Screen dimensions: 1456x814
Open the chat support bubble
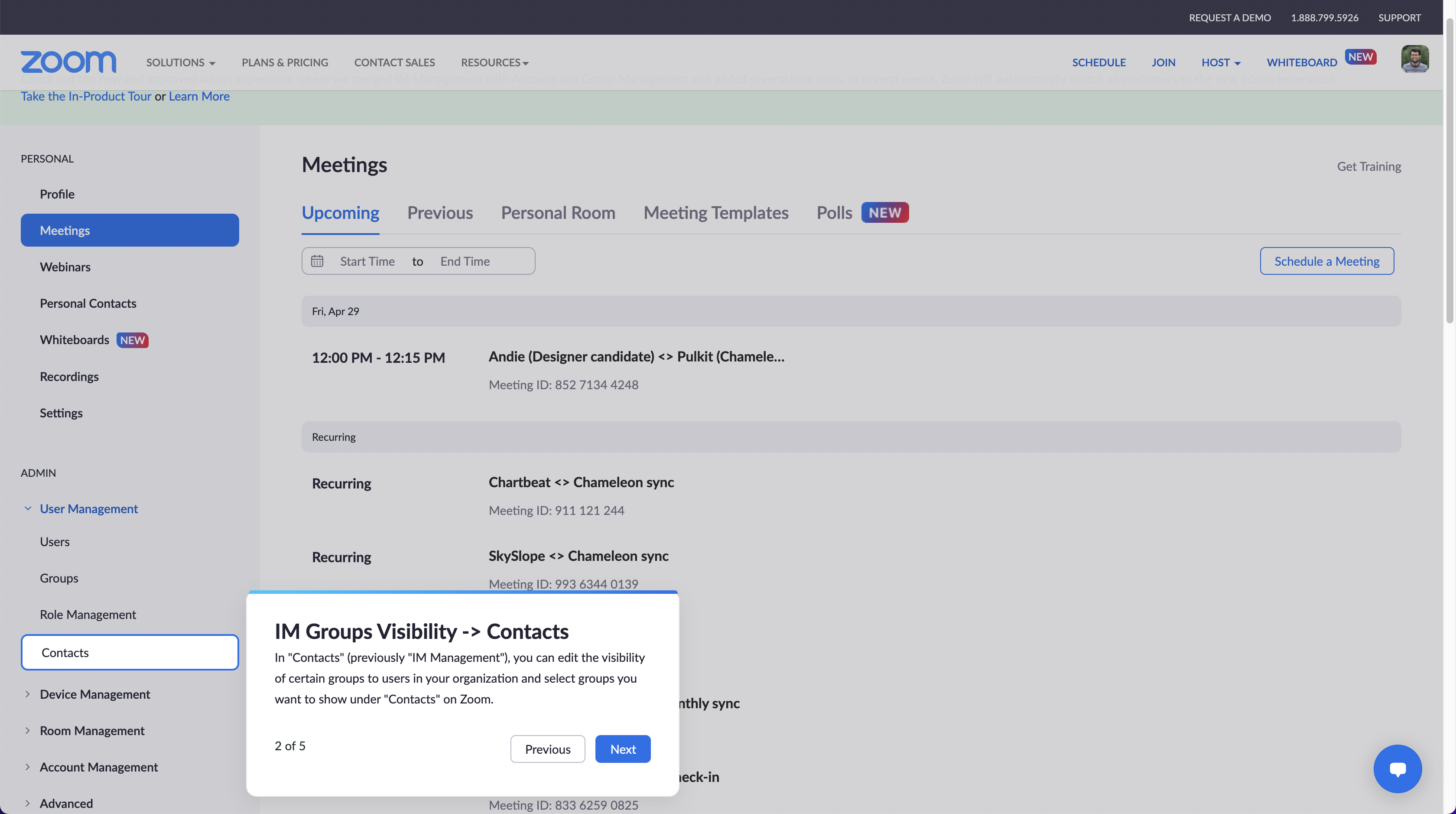(x=1397, y=768)
